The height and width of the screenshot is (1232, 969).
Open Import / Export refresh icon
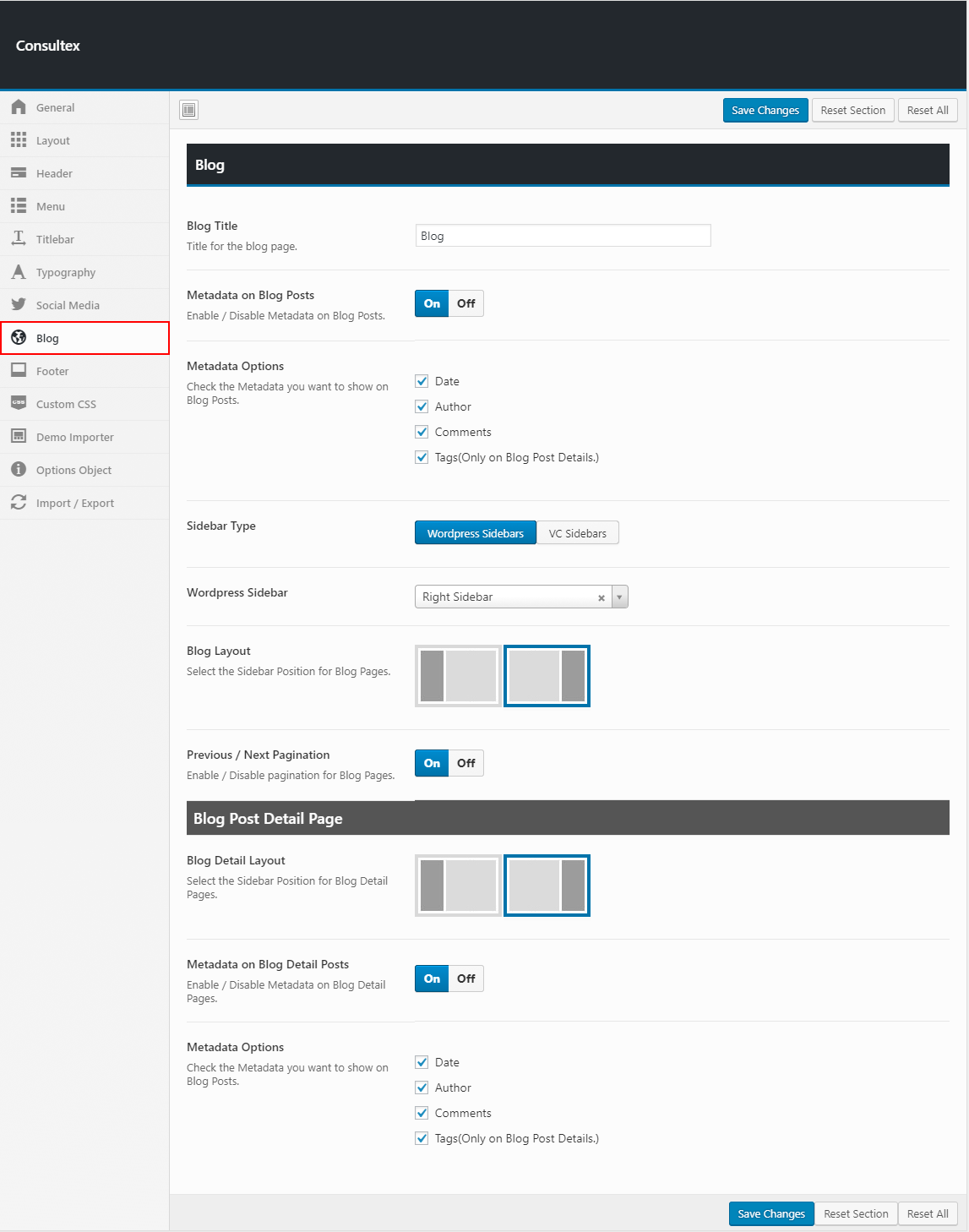[19, 503]
